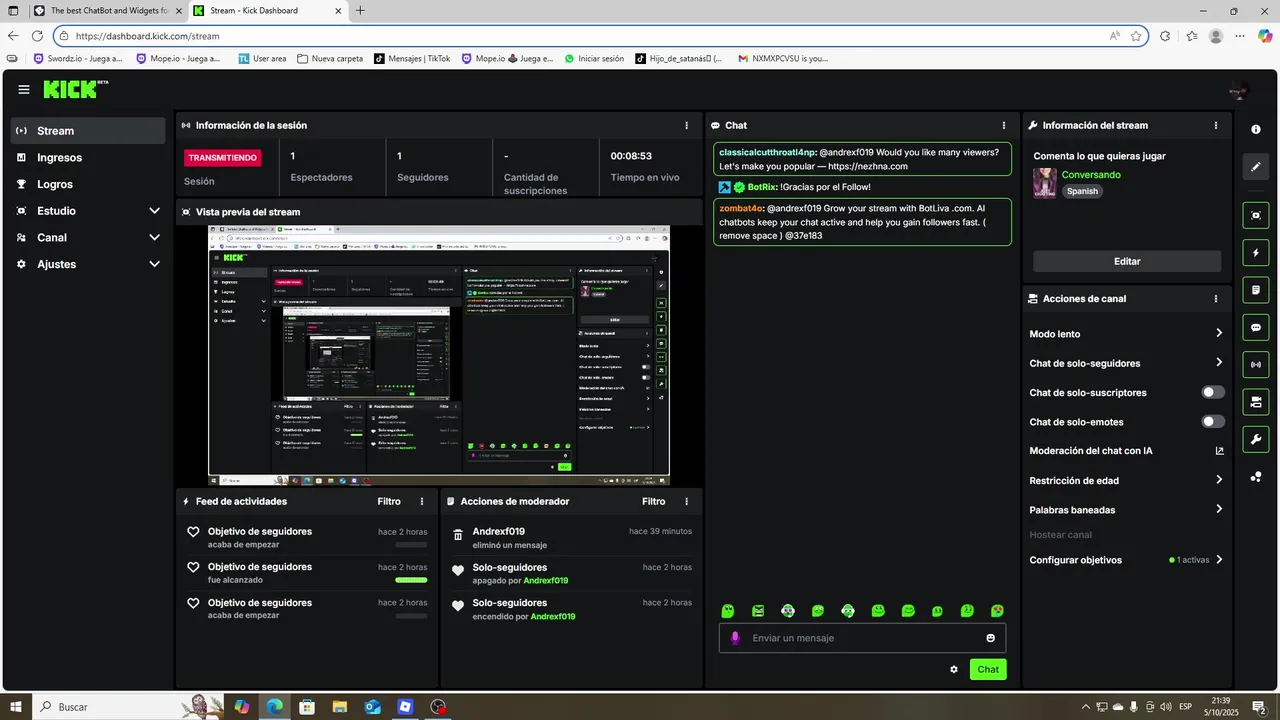
Task: Select Stream in left sidebar
Action: 88,131
